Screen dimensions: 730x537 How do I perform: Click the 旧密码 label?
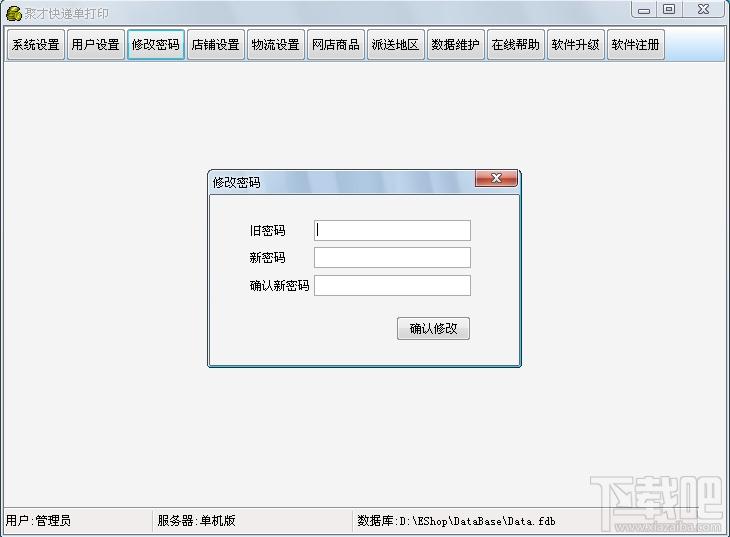point(268,231)
